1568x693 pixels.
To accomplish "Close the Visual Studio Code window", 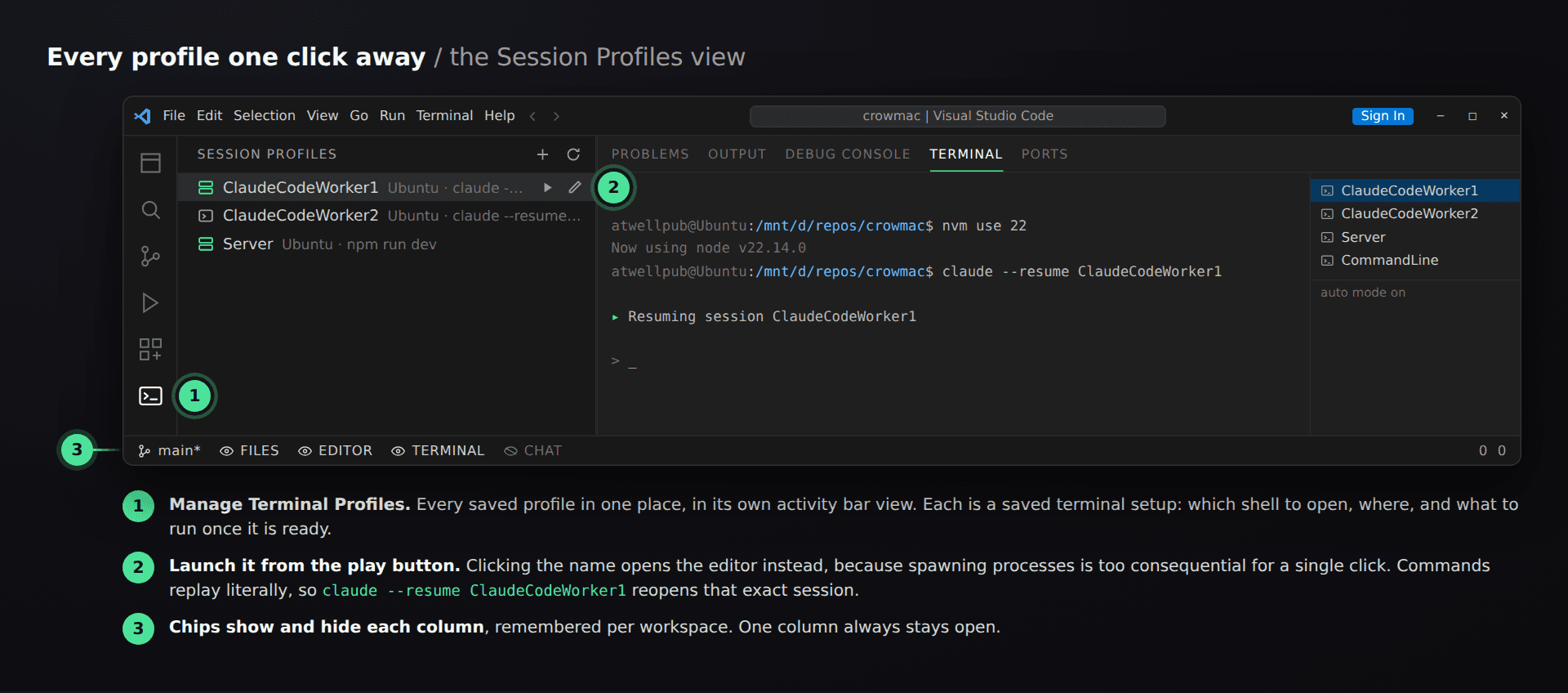I will [x=1503, y=116].
